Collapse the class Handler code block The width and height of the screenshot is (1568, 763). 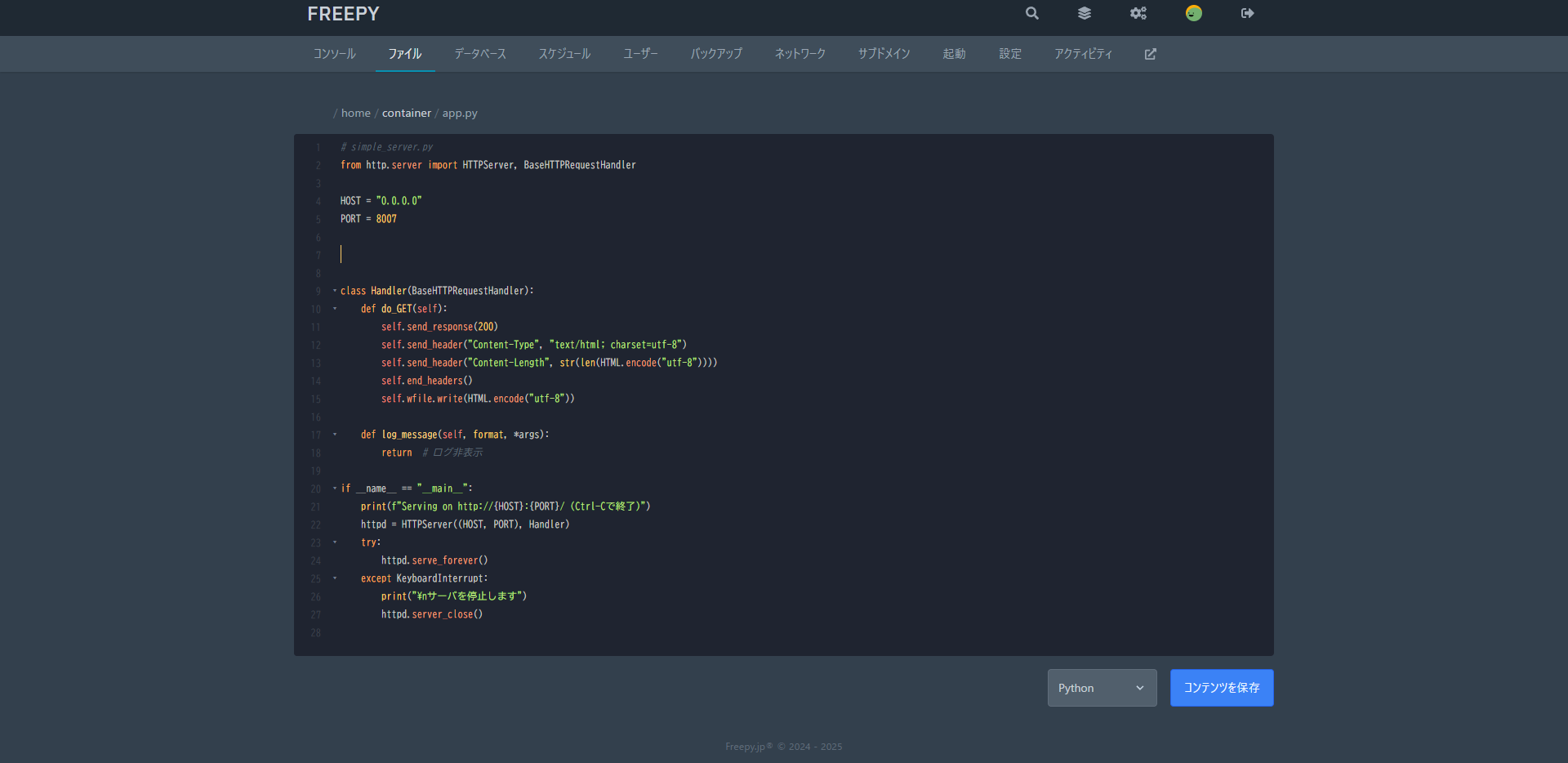[335, 291]
